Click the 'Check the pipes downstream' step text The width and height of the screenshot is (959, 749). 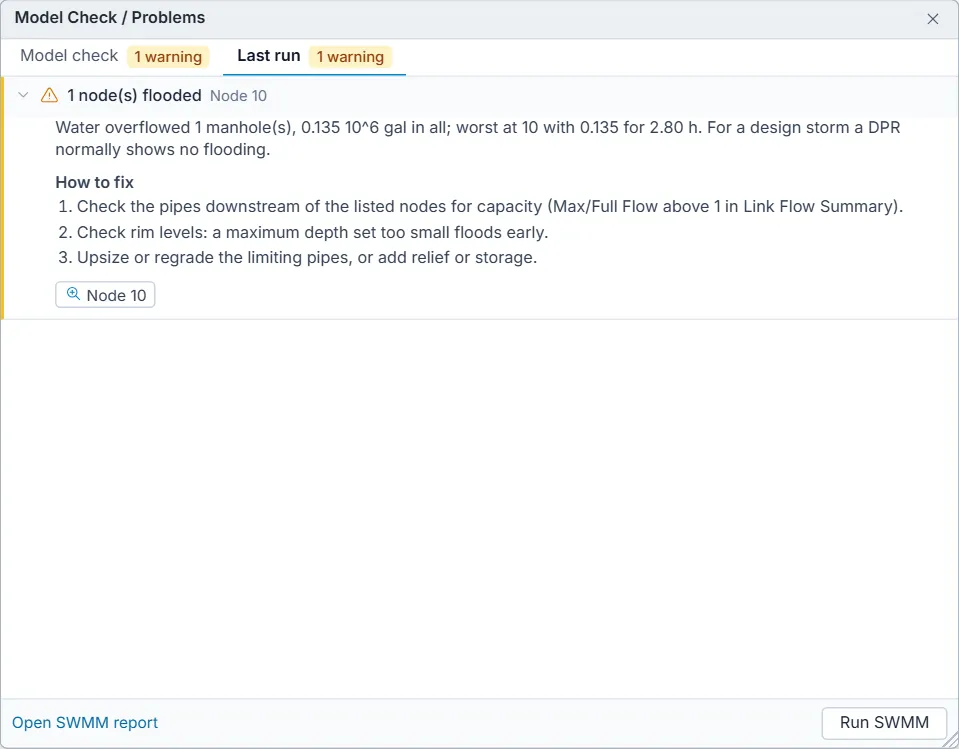[x=490, y=207]
